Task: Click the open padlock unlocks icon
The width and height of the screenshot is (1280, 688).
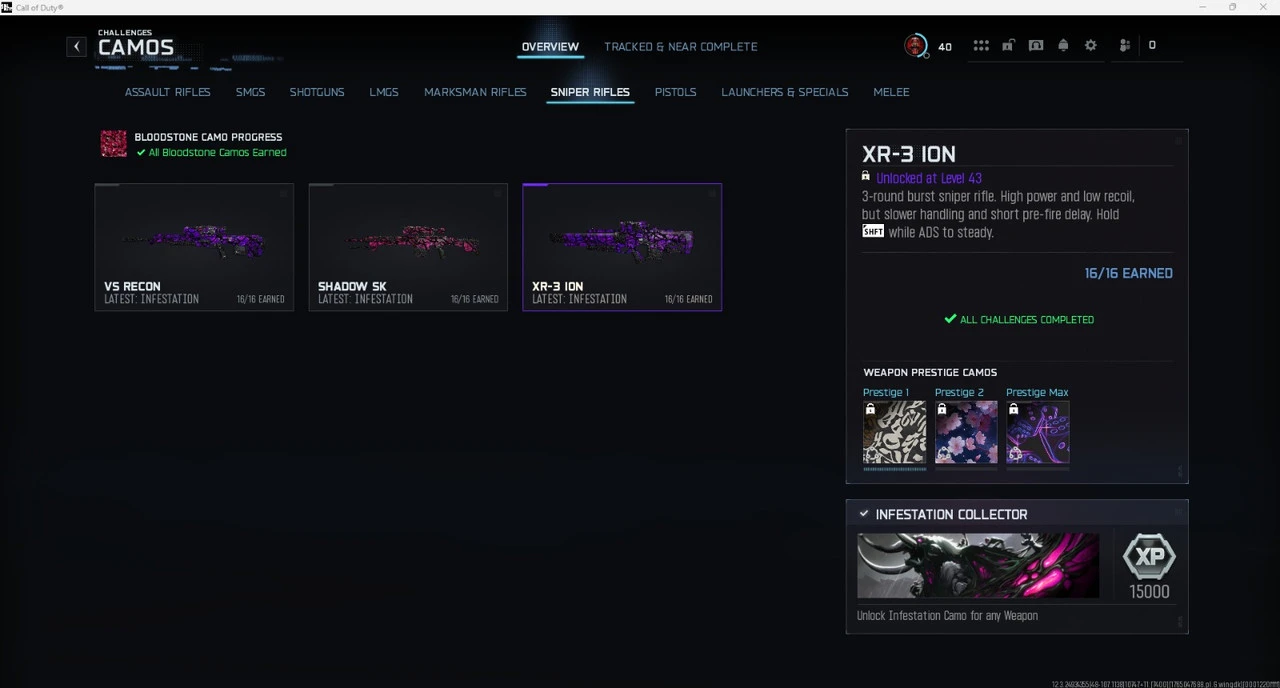Action: pyautogui.click(x=1009, y=46)
